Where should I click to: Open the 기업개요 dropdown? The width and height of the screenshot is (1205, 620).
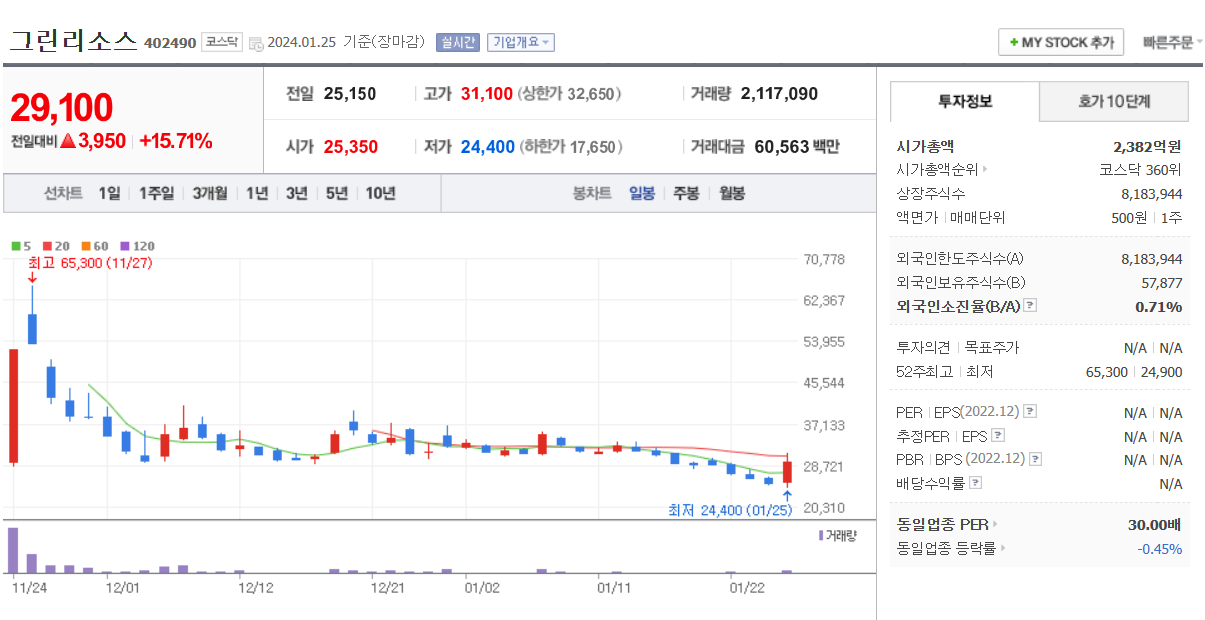point(520,42)
